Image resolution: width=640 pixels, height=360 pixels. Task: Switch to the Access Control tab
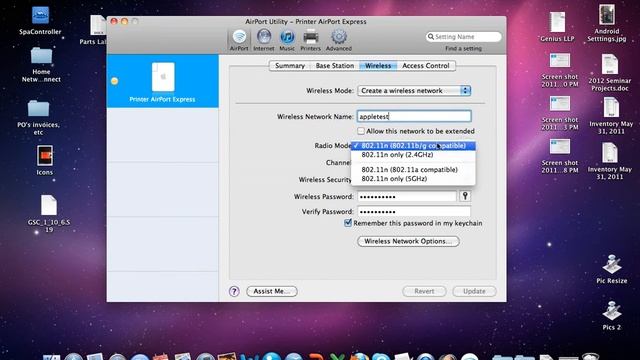click(426, 66)
